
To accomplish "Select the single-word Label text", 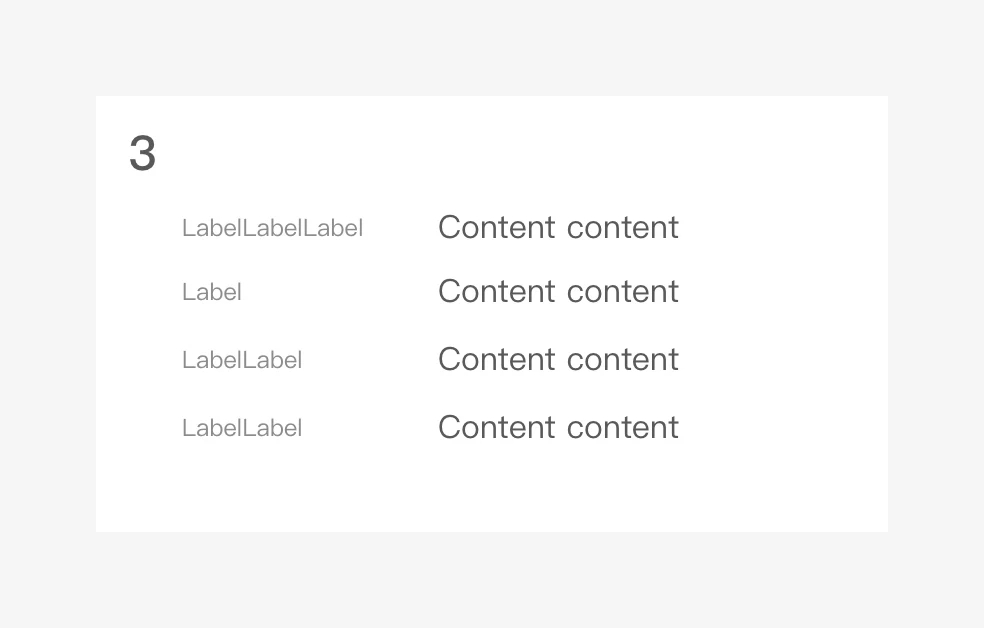I will (x=212, y=292).
